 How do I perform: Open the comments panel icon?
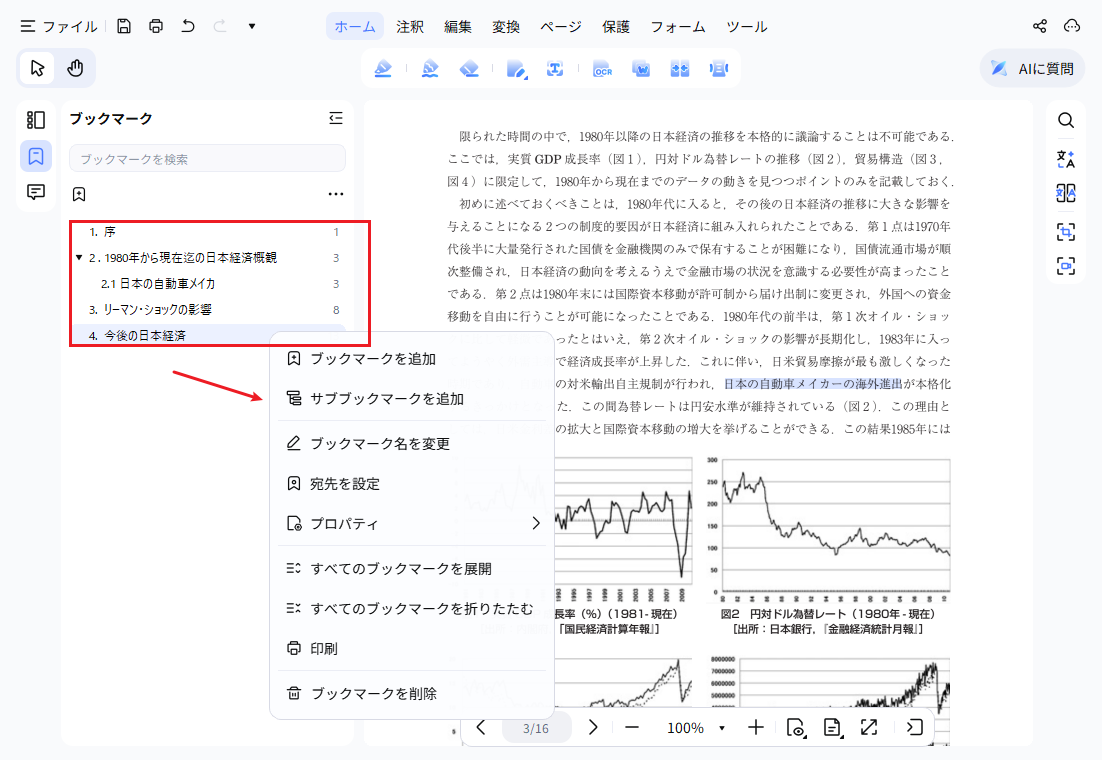tap(36, 192)
